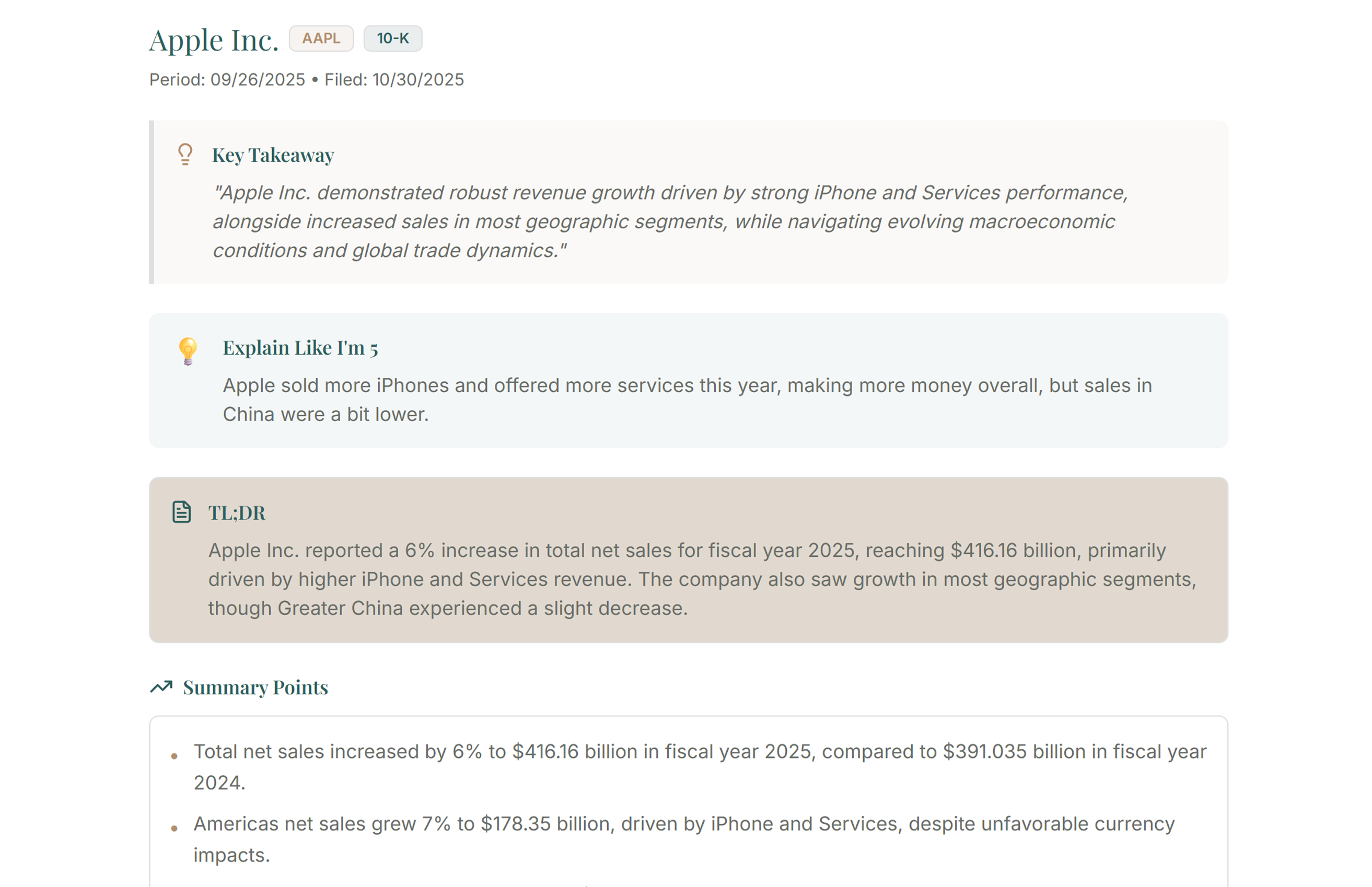Click the 10-K filing type badge
Image resolution: width=1372 pixels, height=887 pixels.
392,39
